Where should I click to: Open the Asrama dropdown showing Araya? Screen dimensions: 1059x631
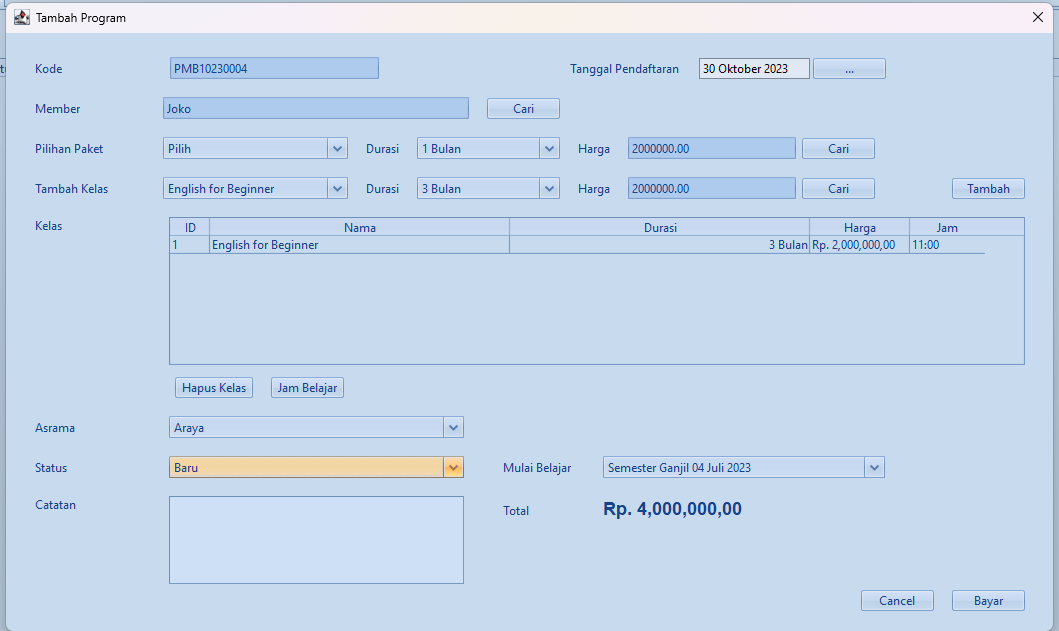(316, 427)
